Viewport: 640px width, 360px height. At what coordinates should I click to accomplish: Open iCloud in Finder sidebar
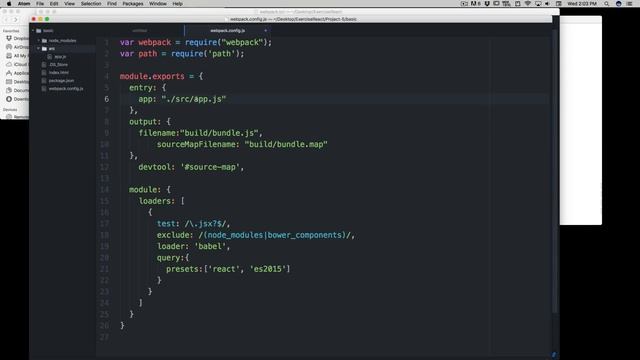click(x=17, y=64)
